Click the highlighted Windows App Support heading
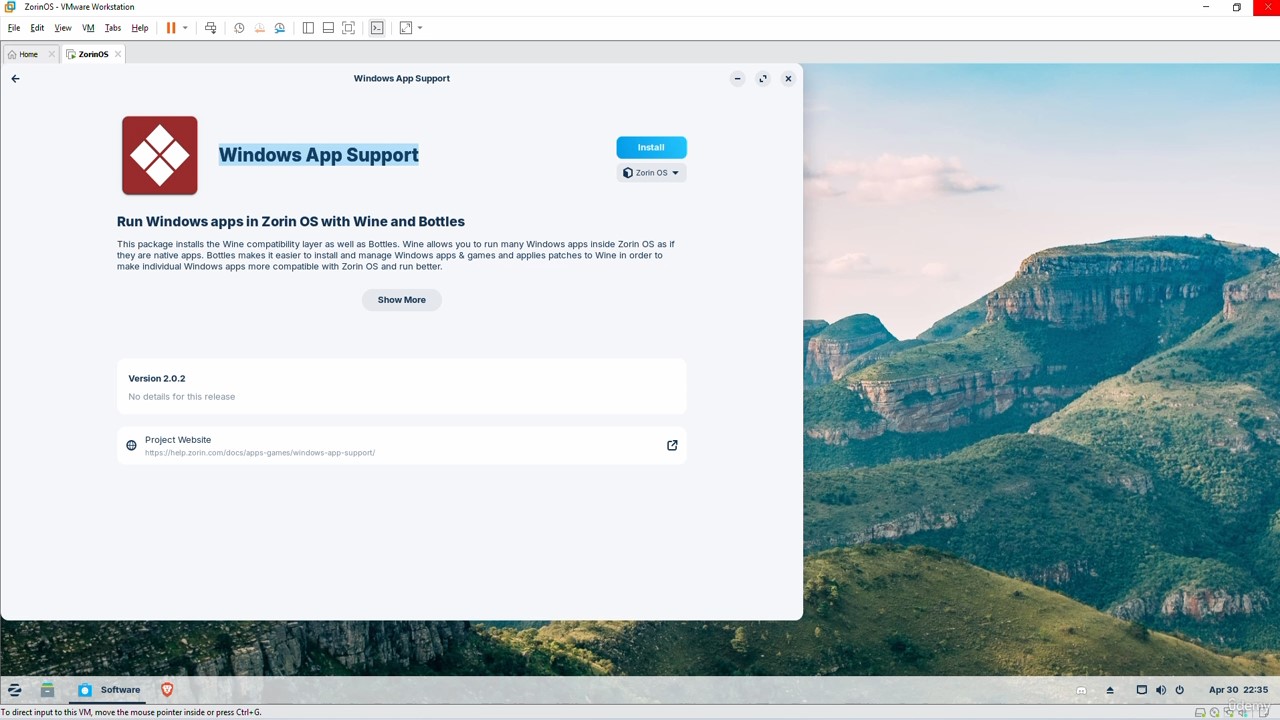 [319, 155]
